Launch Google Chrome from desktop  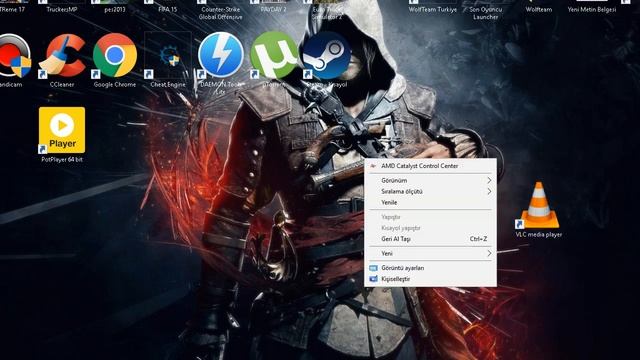click(x=115, y=56)
